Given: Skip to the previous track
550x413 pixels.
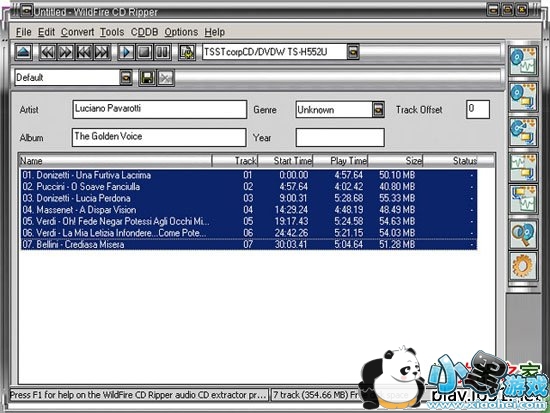Looking at the screenshot, I should click(x=84, y=52).
